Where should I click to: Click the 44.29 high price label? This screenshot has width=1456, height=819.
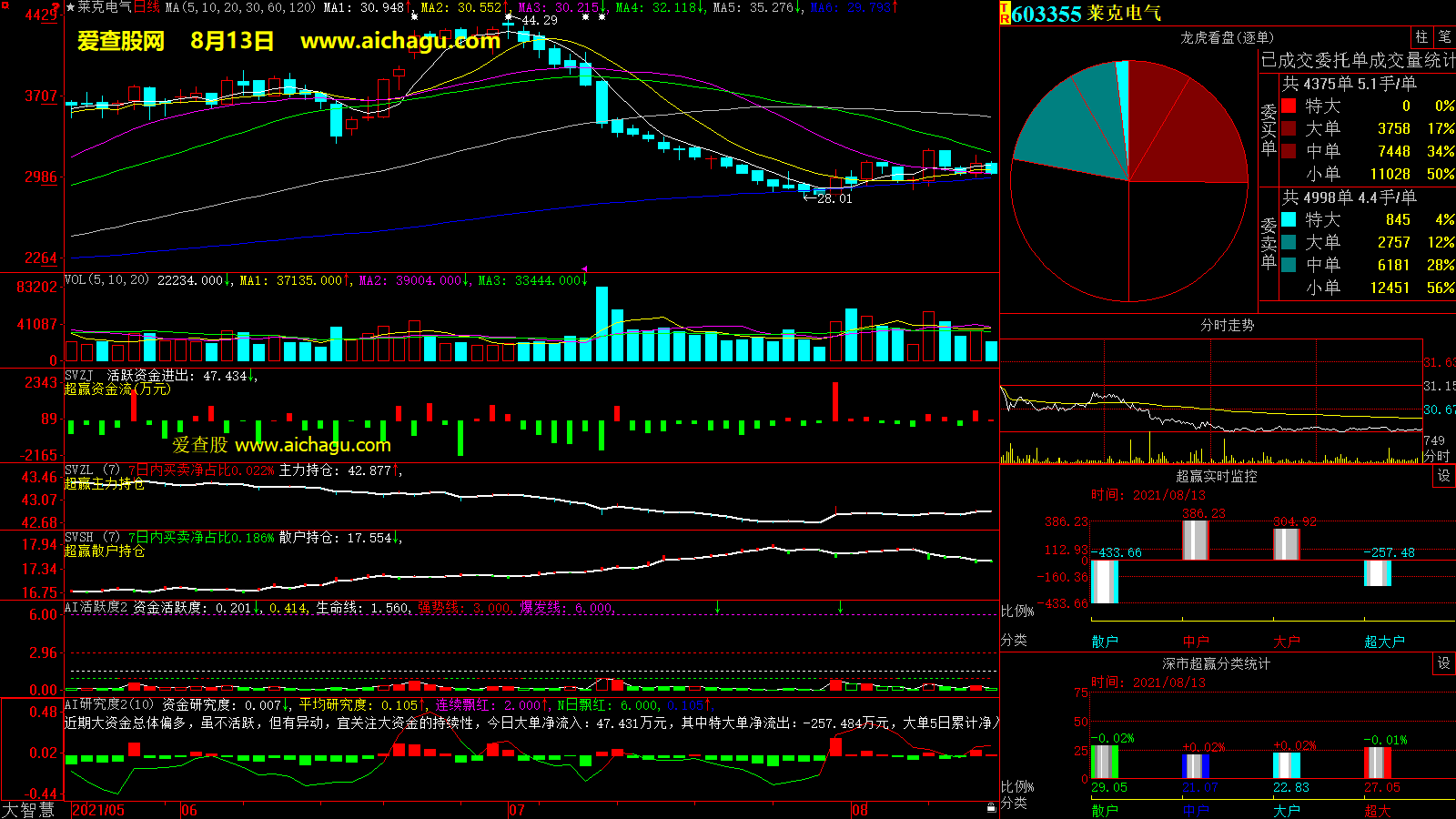point(540,20)
